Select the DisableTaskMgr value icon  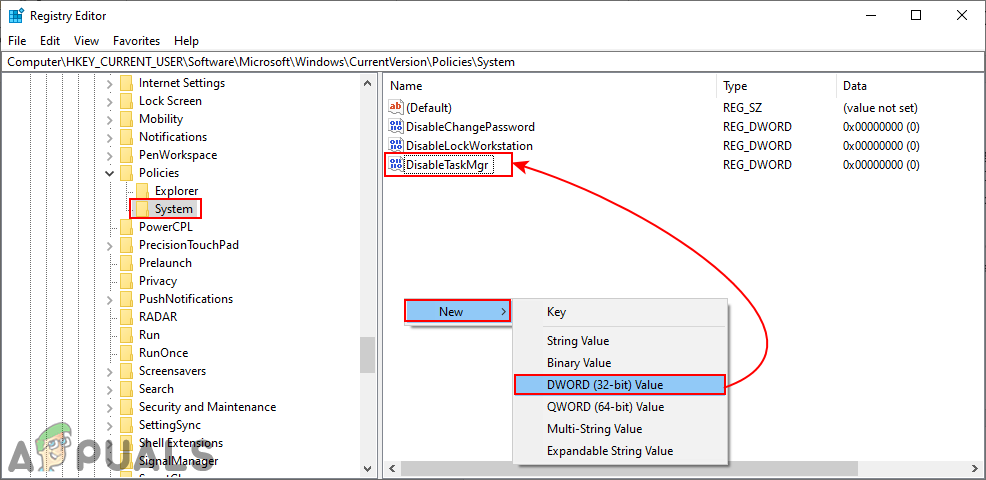click(396, 165)
